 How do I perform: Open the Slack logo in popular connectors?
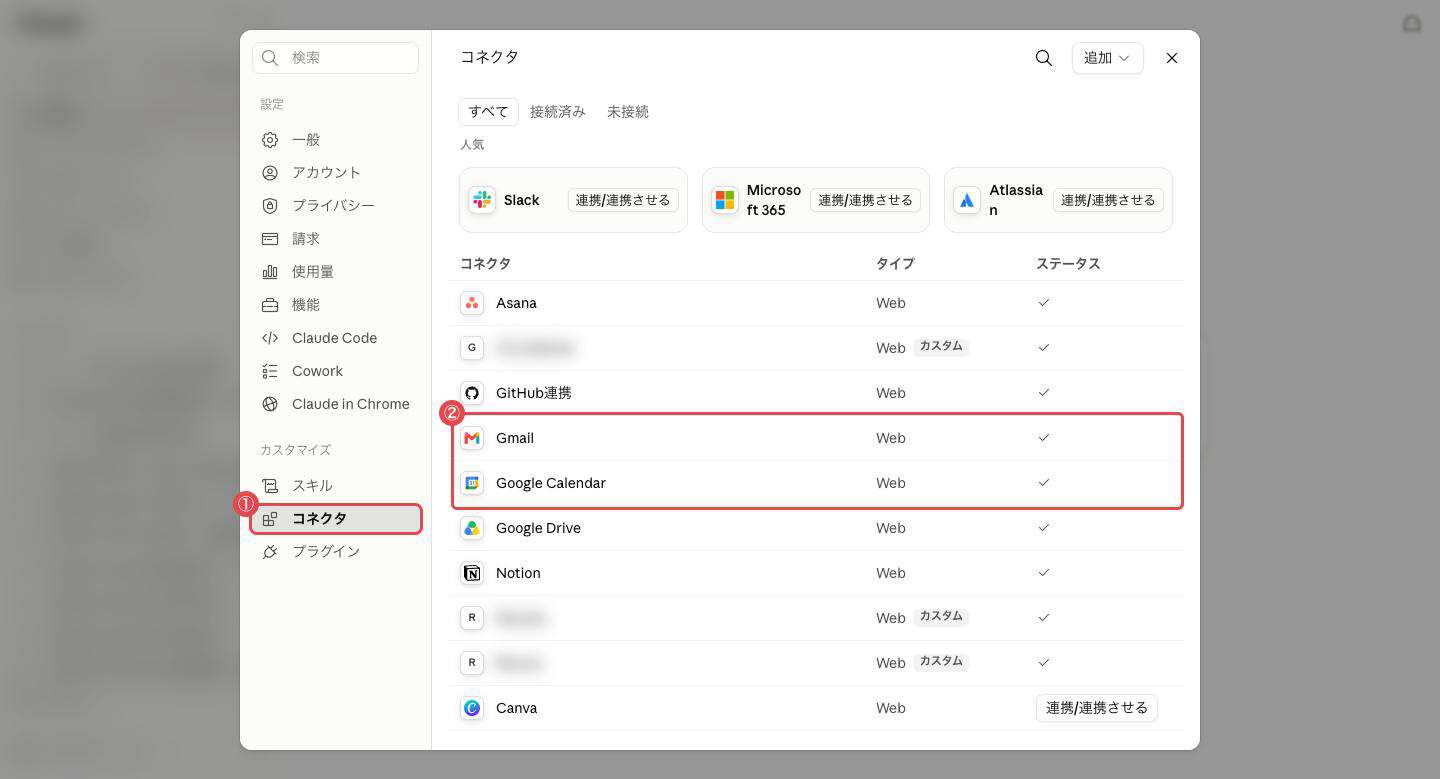(482, 200)
